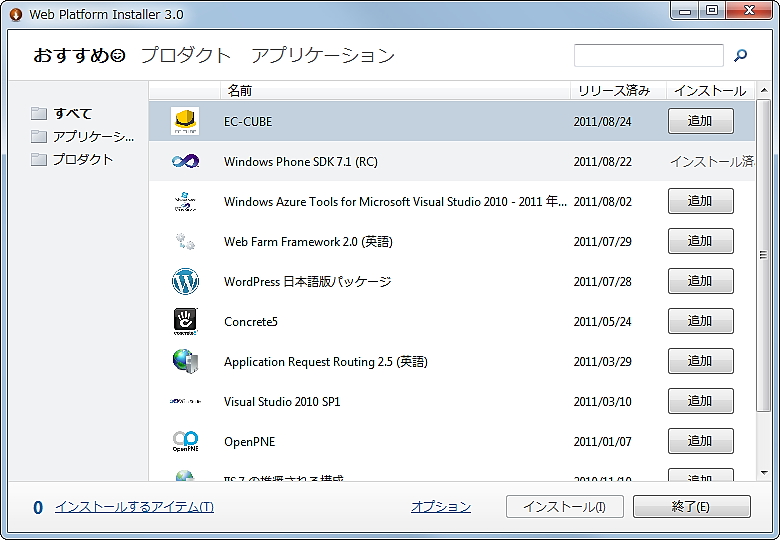The height and width of the screenshot is (540, 780).
Task: Click the EC-CUBE product icon
Action: 185,121
